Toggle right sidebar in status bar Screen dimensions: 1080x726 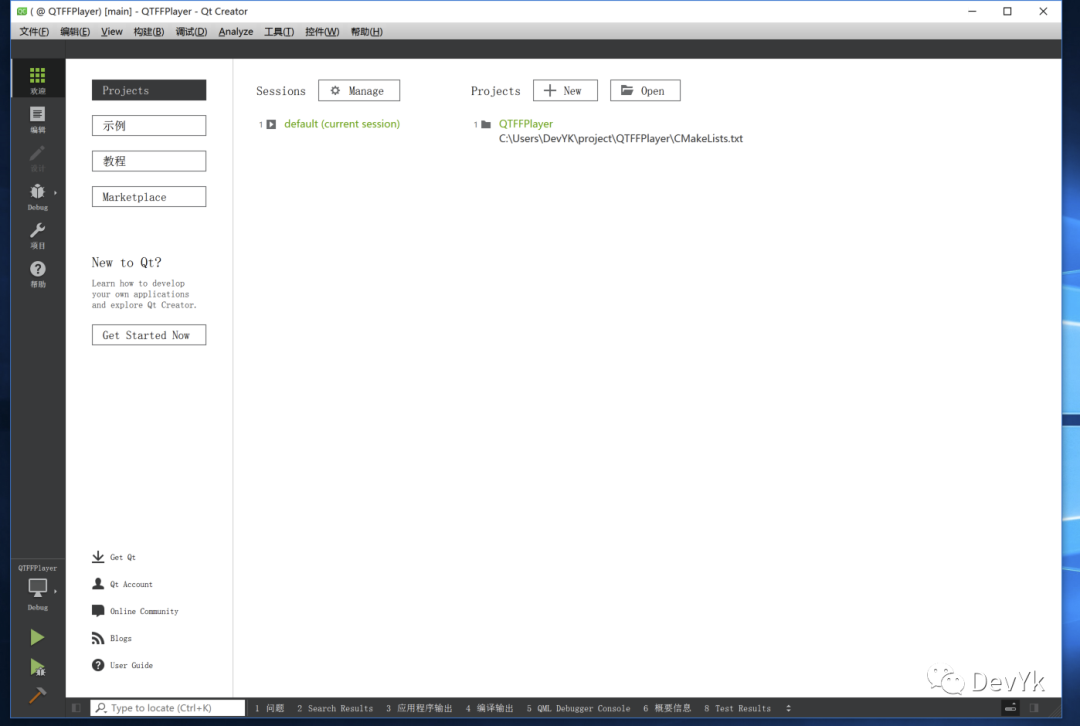pyautogui.click(x=1034, y=707)
